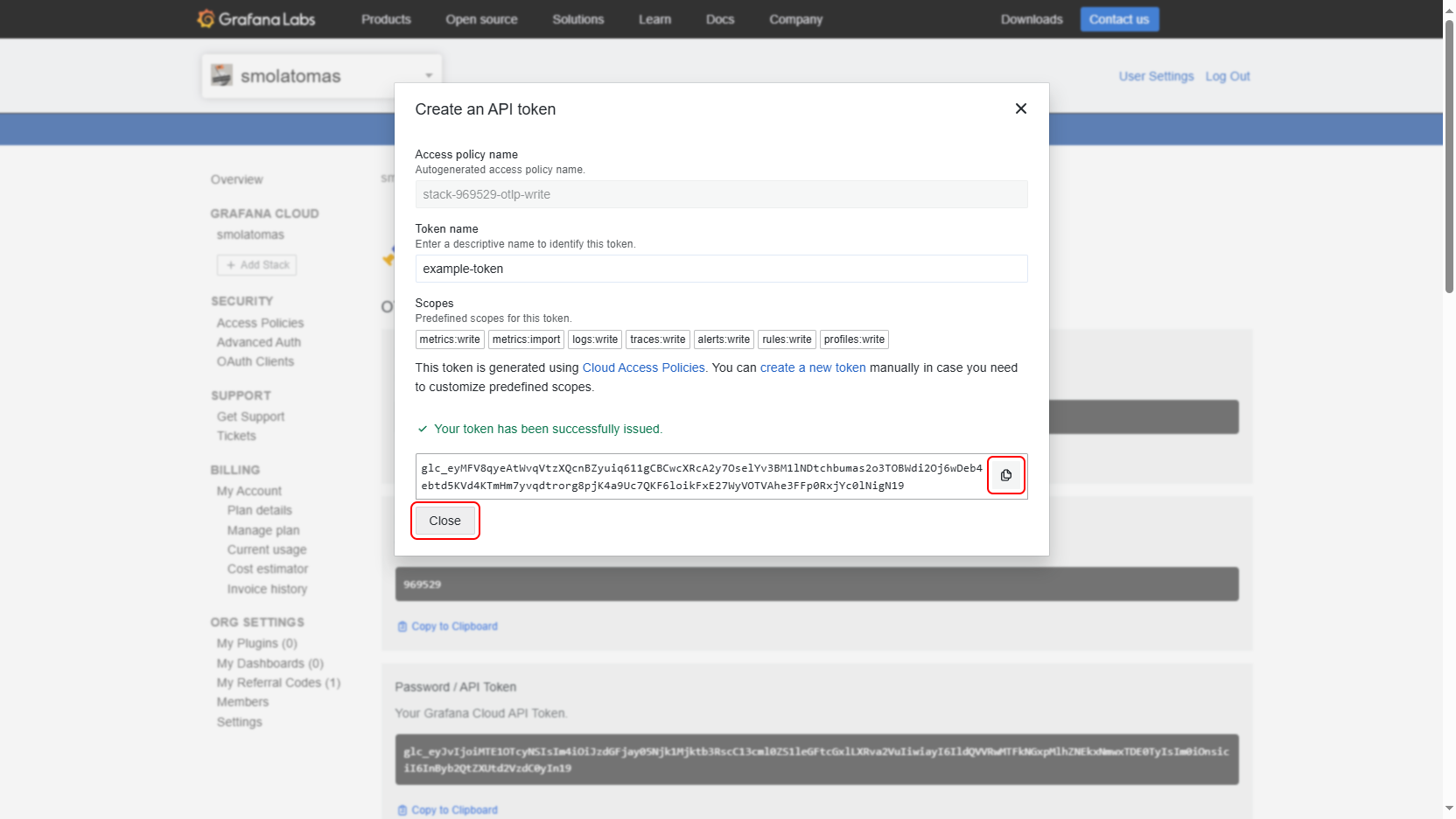Click the background Password / API Token value box
The width and height of the screenshot is (1456, 819).
click(816, 759)
